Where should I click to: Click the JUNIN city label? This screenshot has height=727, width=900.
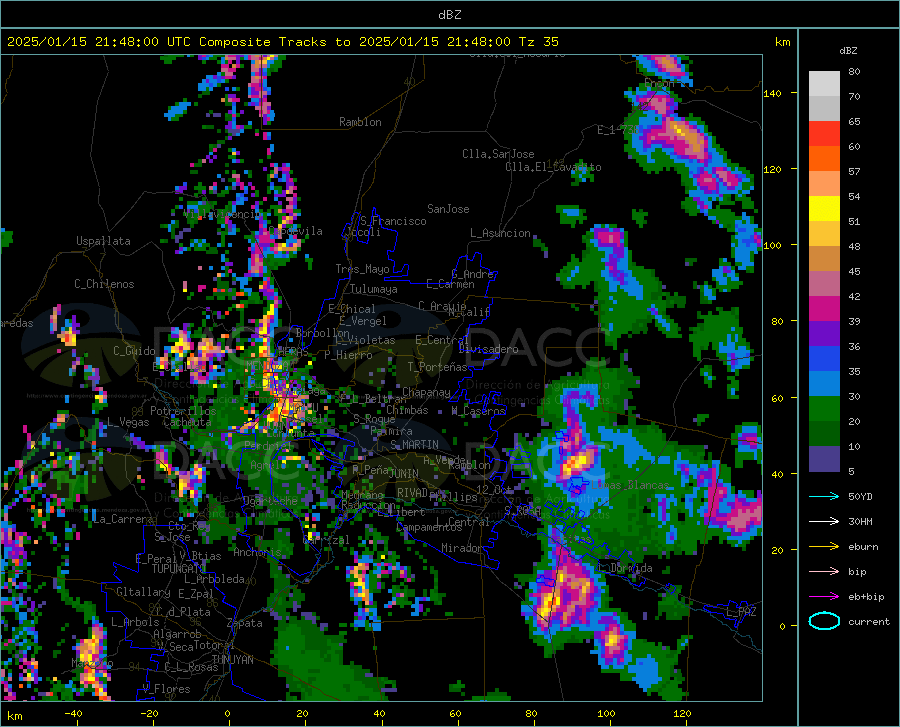point(403,474)
